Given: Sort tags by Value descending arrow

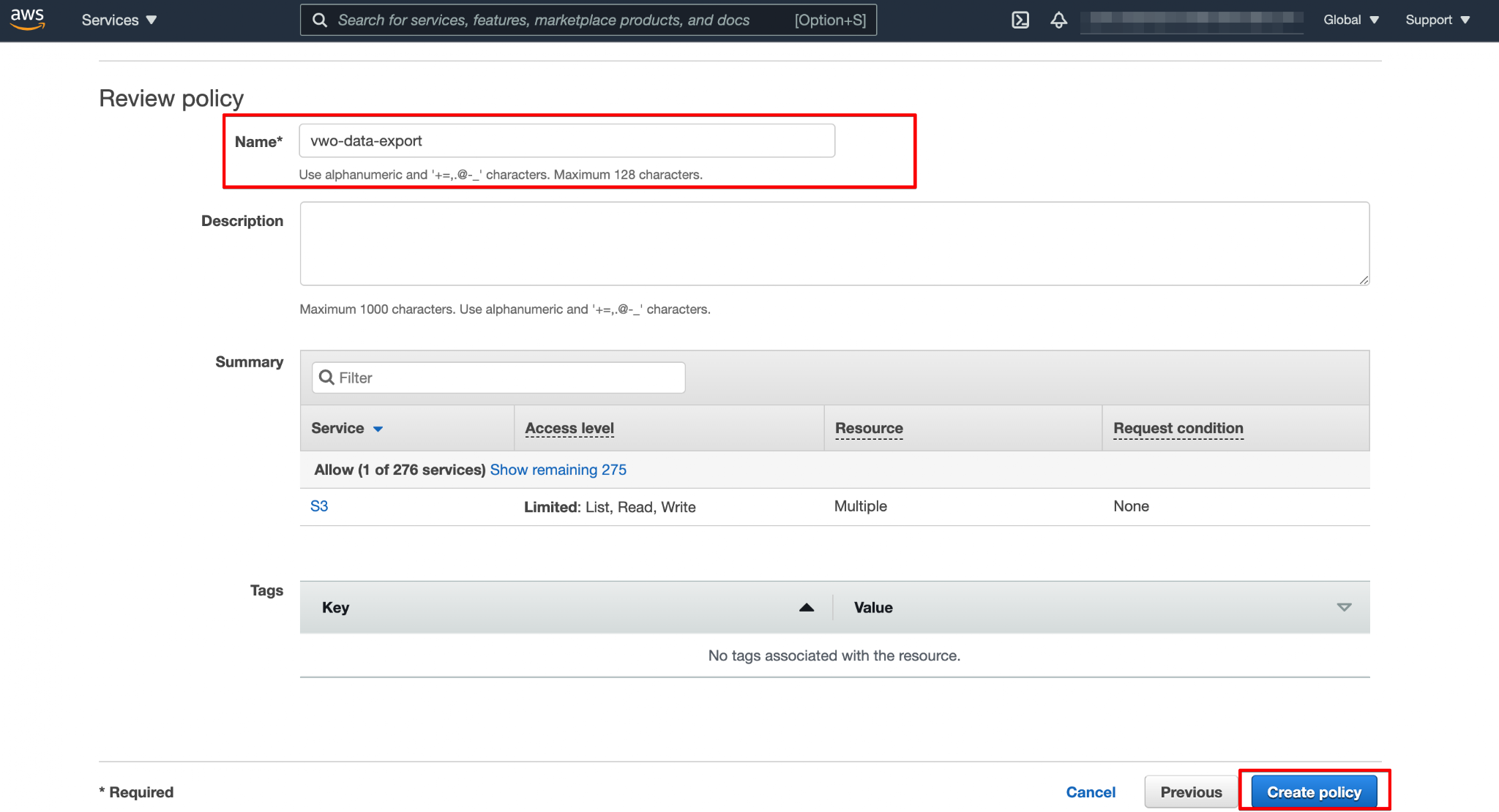Looking at the screenshot, I should click(1344, 607).
